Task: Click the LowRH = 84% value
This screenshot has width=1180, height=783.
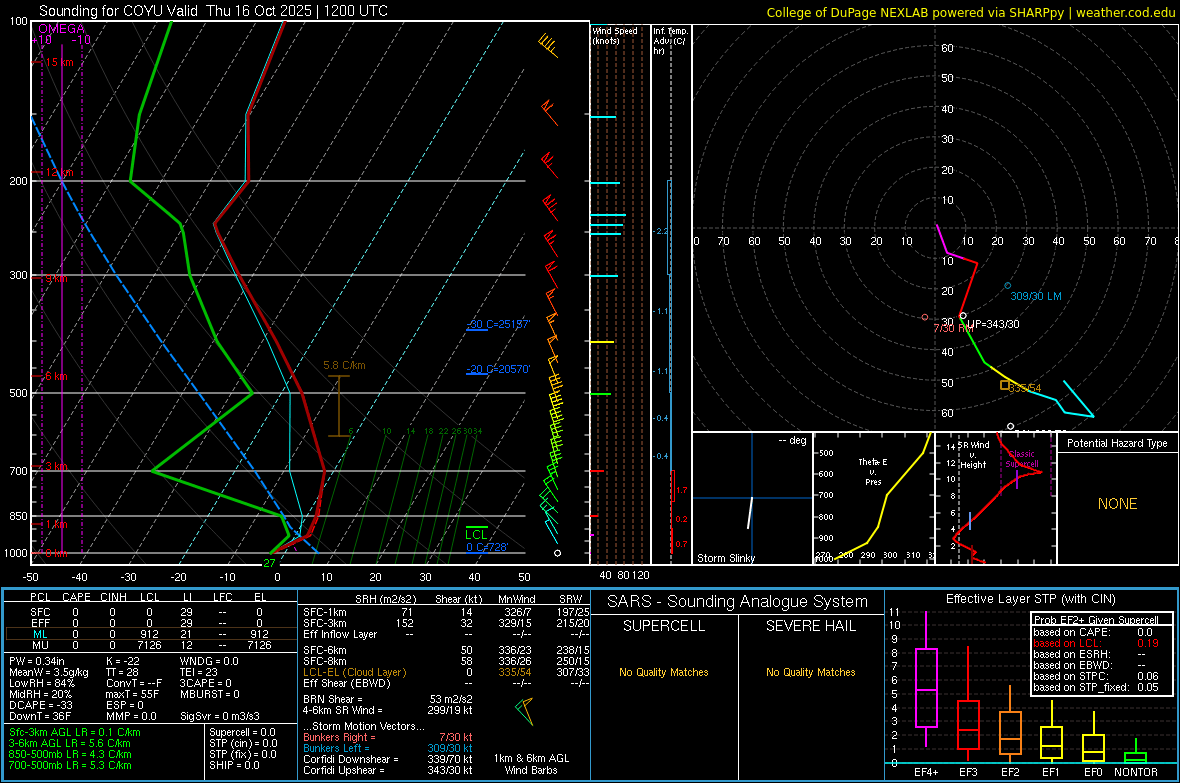Action: (x=41, y=683)
